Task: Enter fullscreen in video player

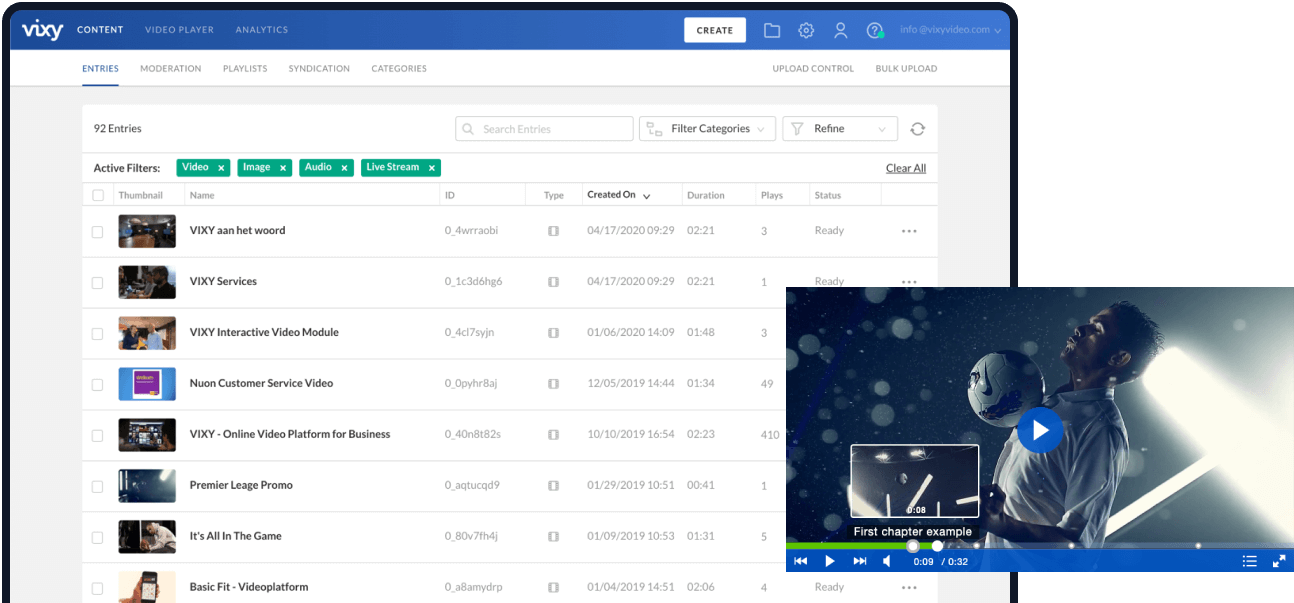Action: [1278, 561]
